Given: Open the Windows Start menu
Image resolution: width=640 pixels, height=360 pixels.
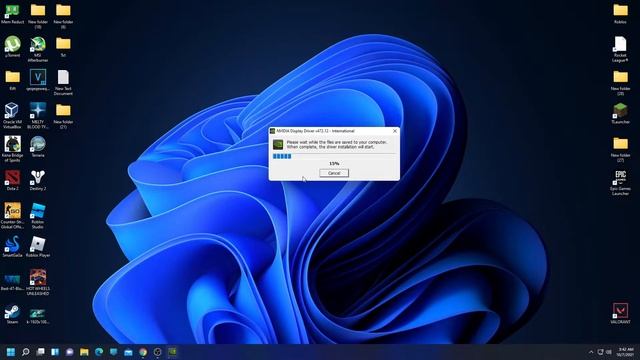Looking at the screenshot, I should click(11, 352).
